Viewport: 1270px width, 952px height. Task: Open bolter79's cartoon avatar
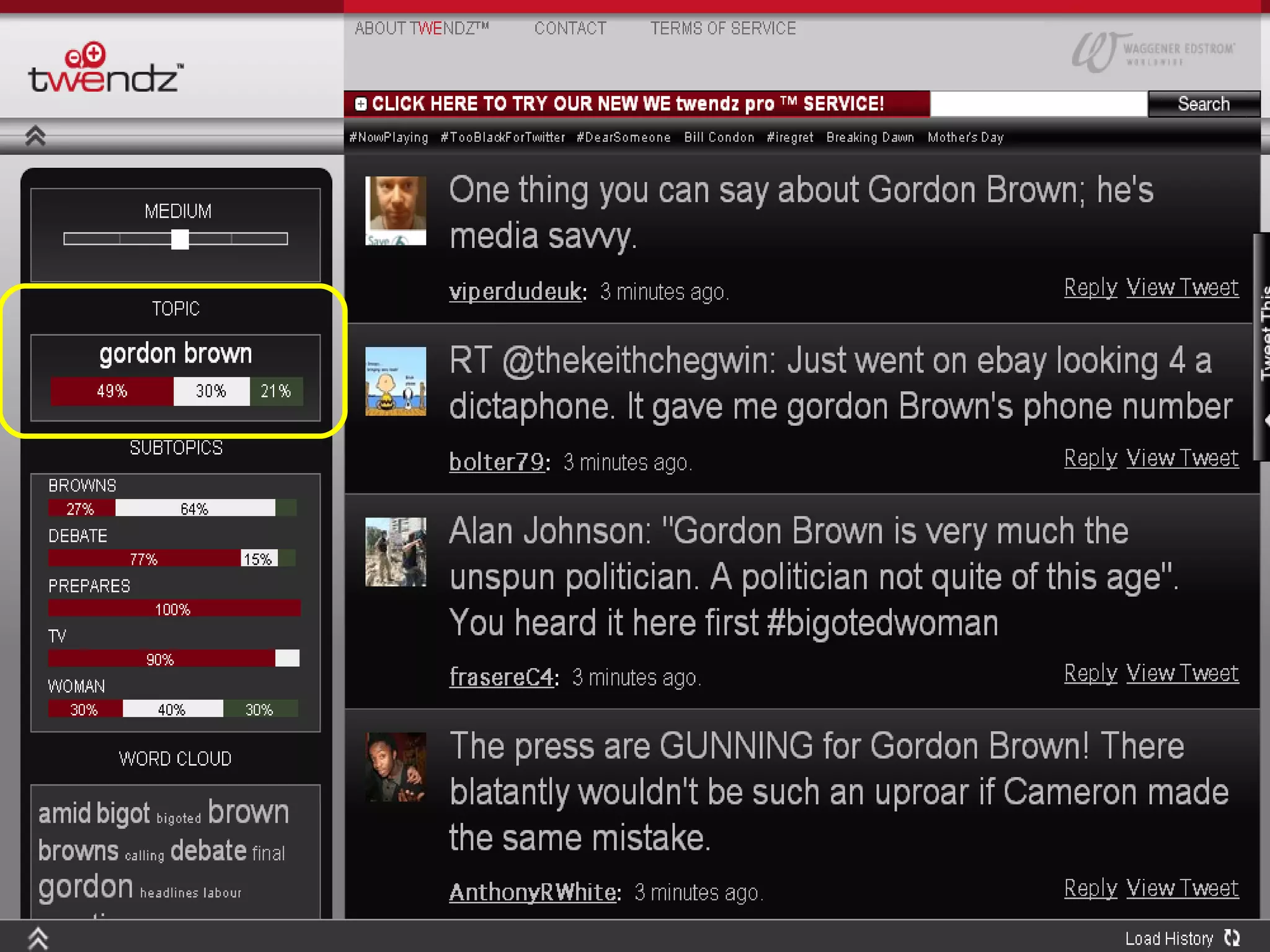tap(396, 381)
